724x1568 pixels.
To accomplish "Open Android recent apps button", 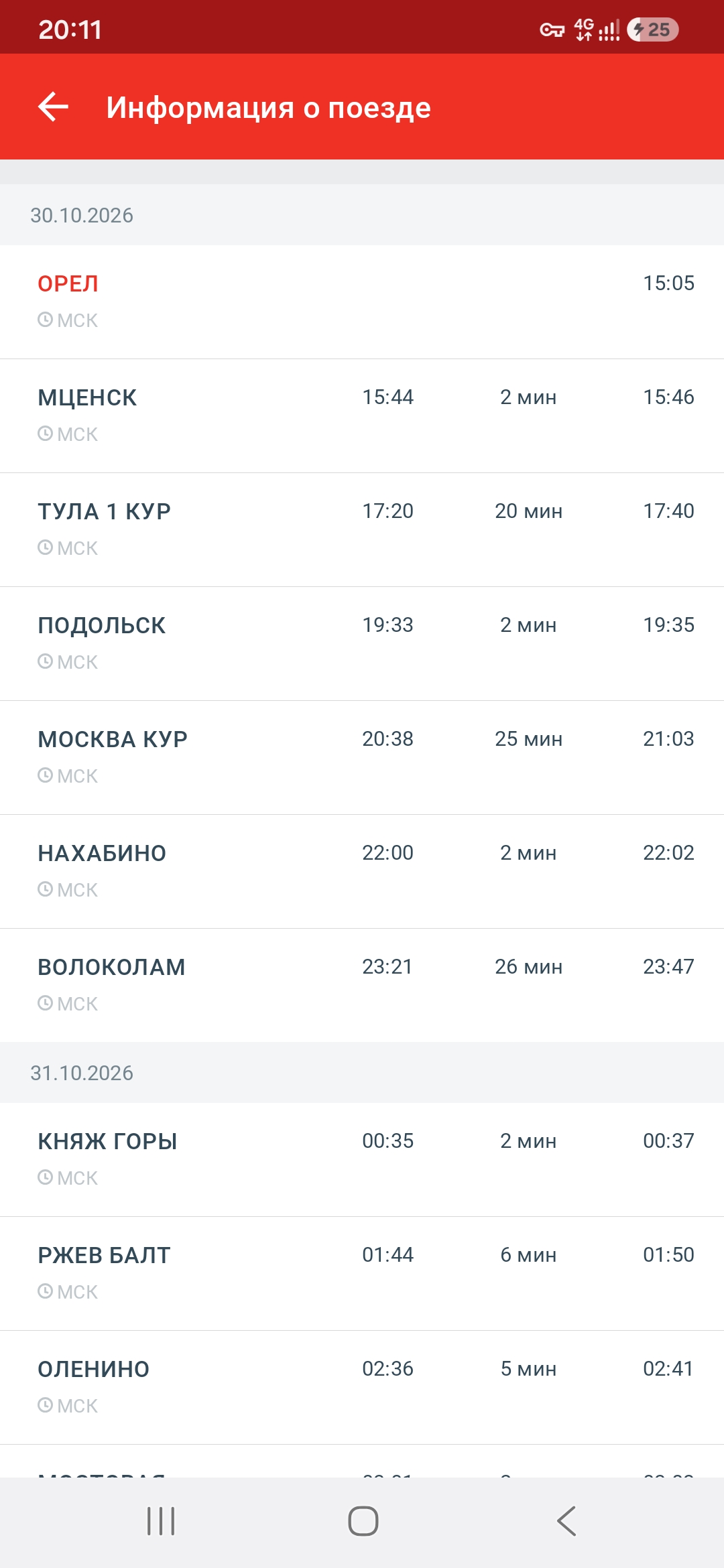I will click(x=161, y=1521).
